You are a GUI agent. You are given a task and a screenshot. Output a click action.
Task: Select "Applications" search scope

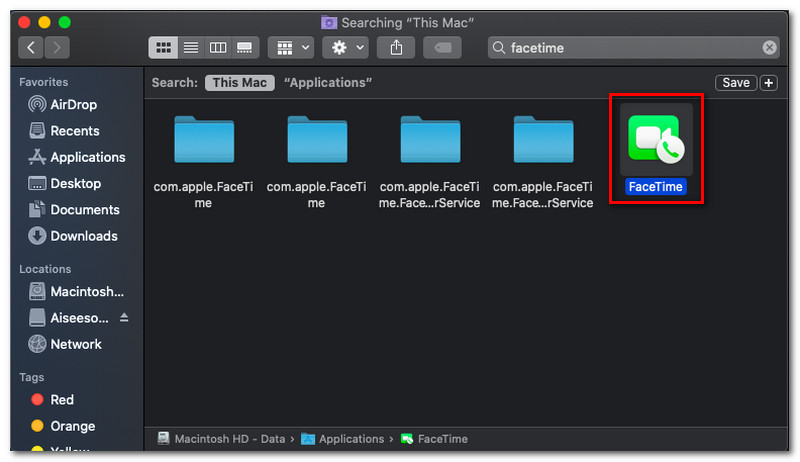tap(328, 83)
